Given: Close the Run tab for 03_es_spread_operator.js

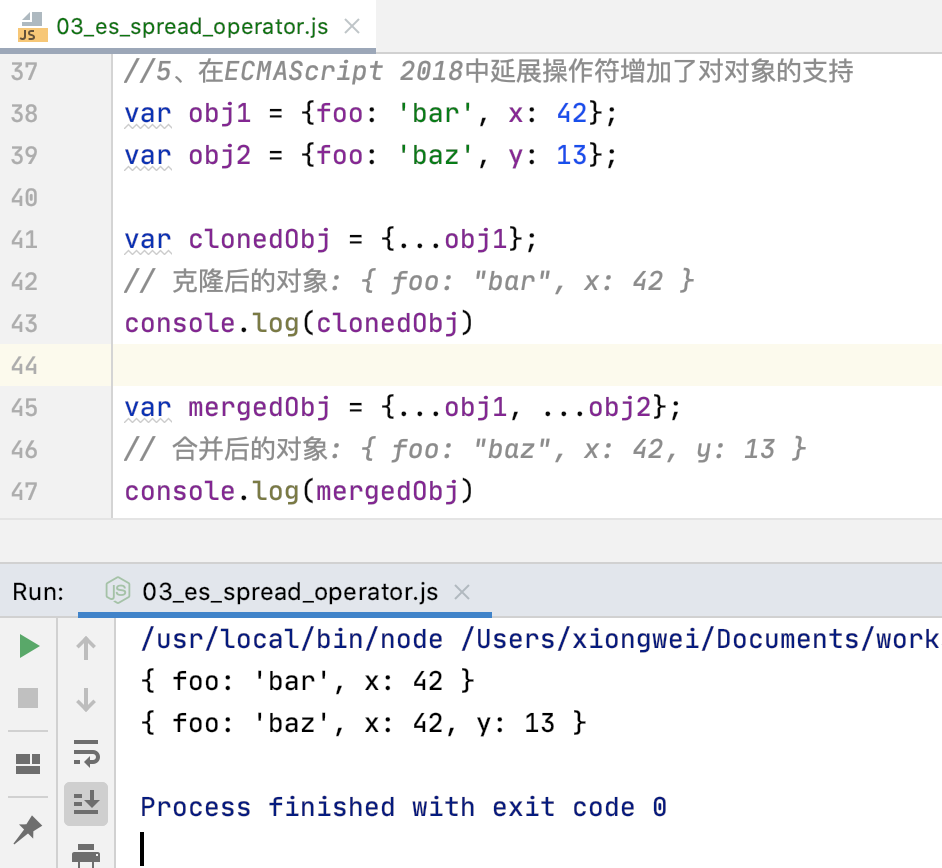Looking at the screenshot, I should click(462, 592).
